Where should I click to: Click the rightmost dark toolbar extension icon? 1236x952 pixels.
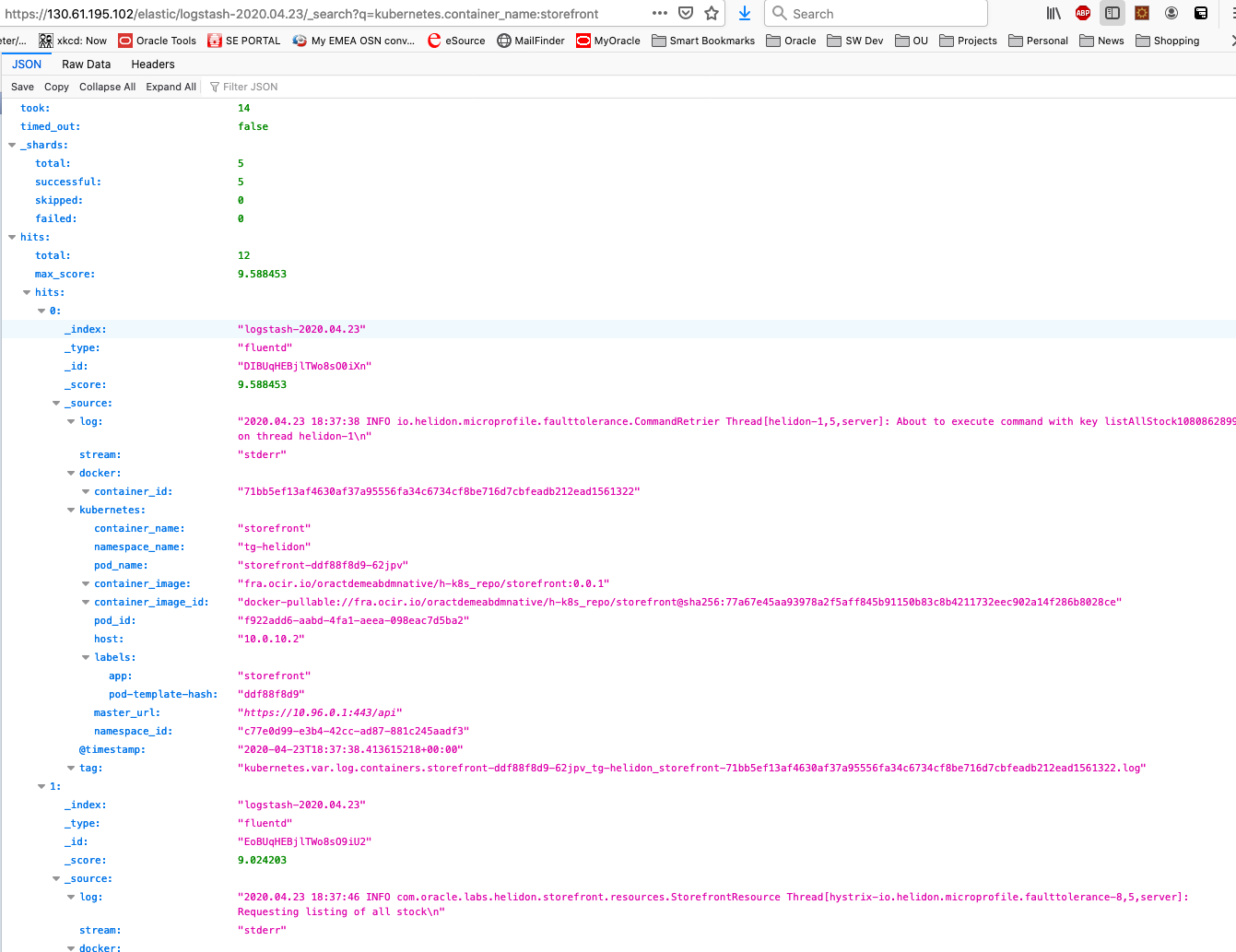tap(1201, 13)
